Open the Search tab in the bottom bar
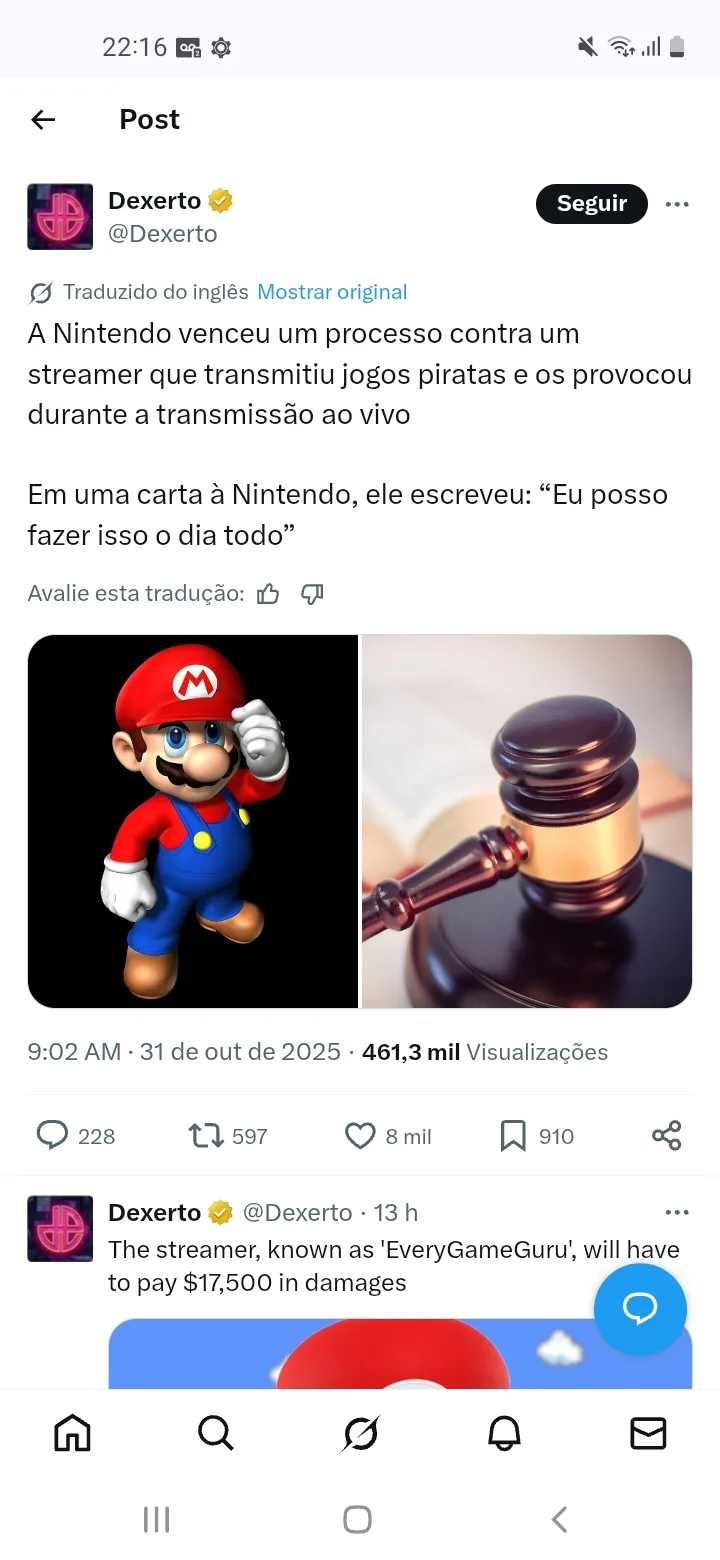Image resolution: width=720 pixels, height=1560 pixels. [216, 1434]
